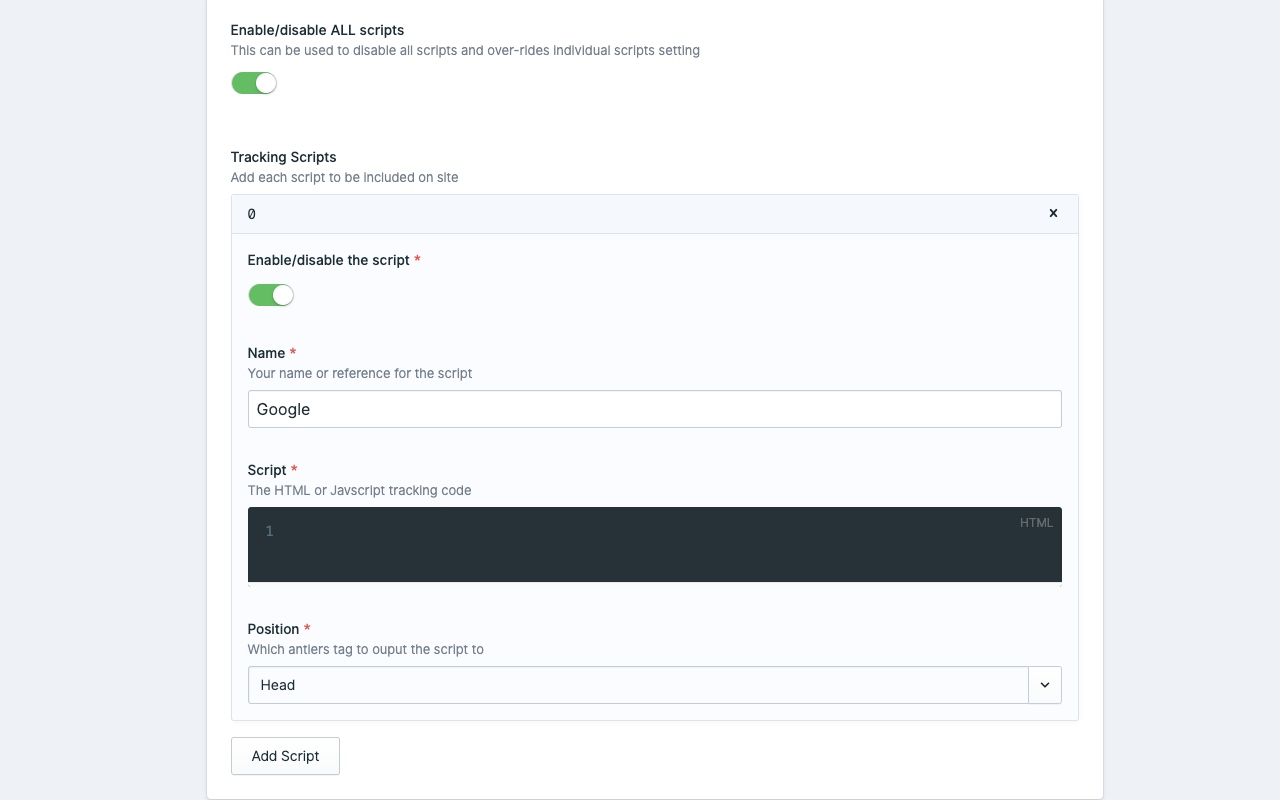Remove script 0 with the x icon

[x=1053, y=213]
